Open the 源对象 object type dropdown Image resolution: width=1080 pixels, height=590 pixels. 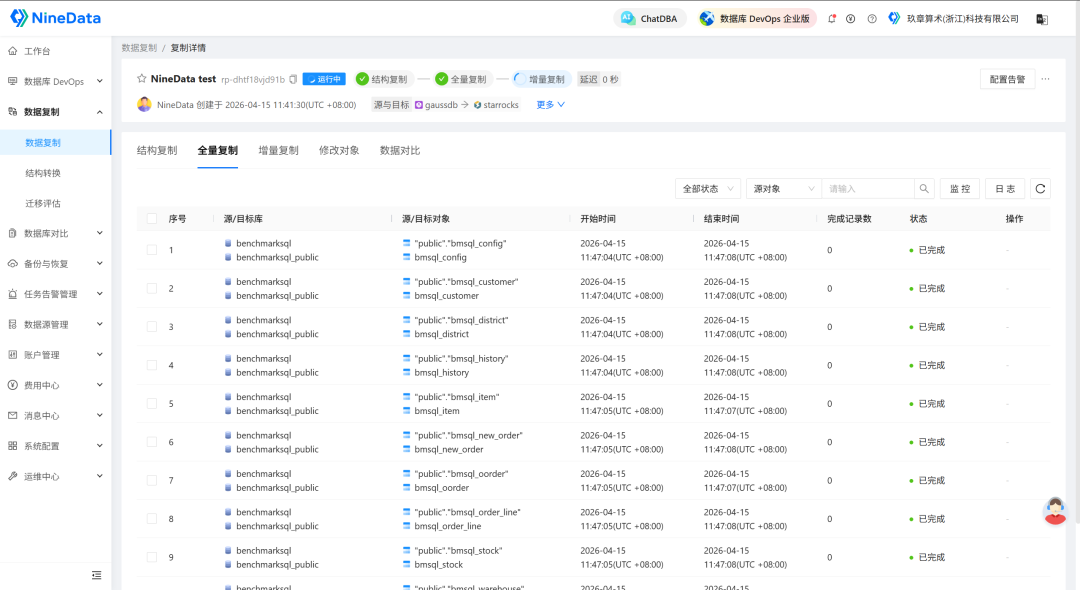click(x=783, y=188)
